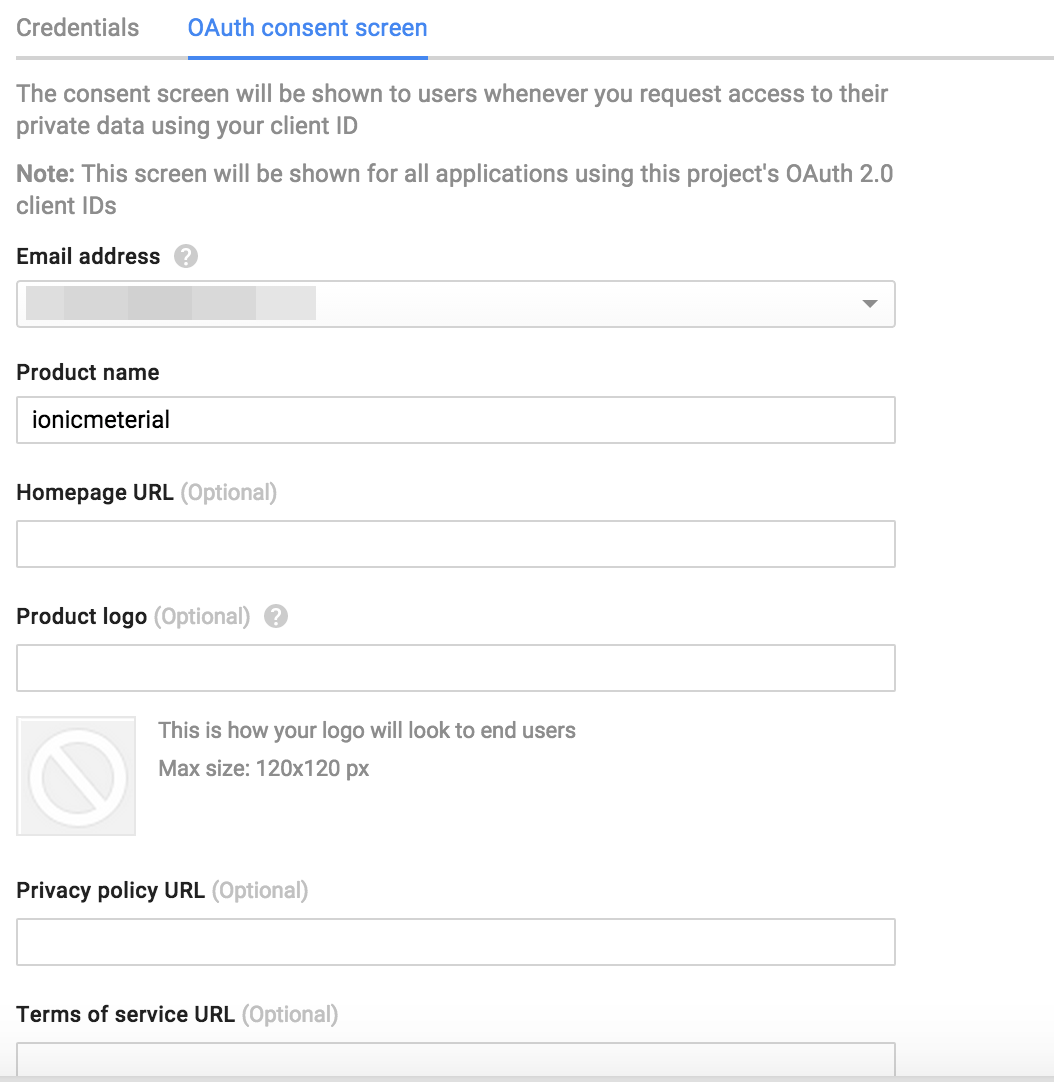The height and width of the screenshot is (1082, 1054).
Task: Click into the Homepage URL input box
Action: 455,544
